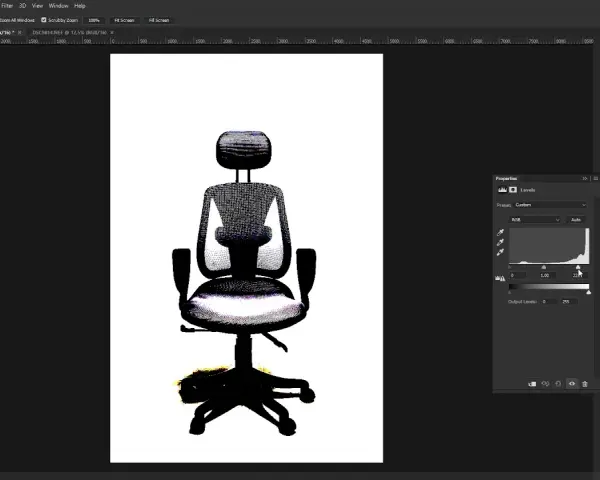600x480 pixels.
Task: Click the Fit Screen button
Action: pos(124,20)
